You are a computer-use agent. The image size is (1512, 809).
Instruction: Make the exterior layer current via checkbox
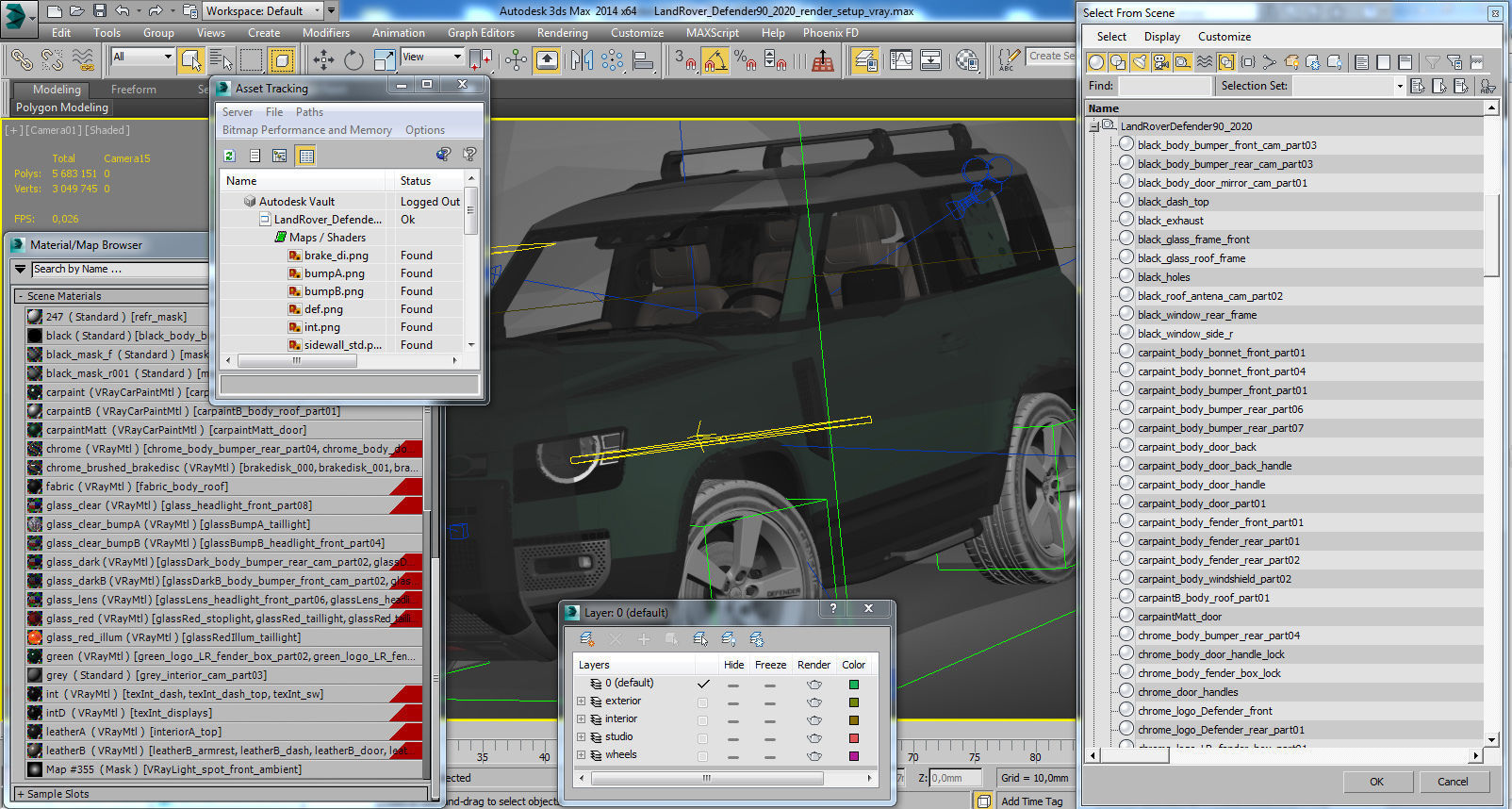click(x=702, y=702)
